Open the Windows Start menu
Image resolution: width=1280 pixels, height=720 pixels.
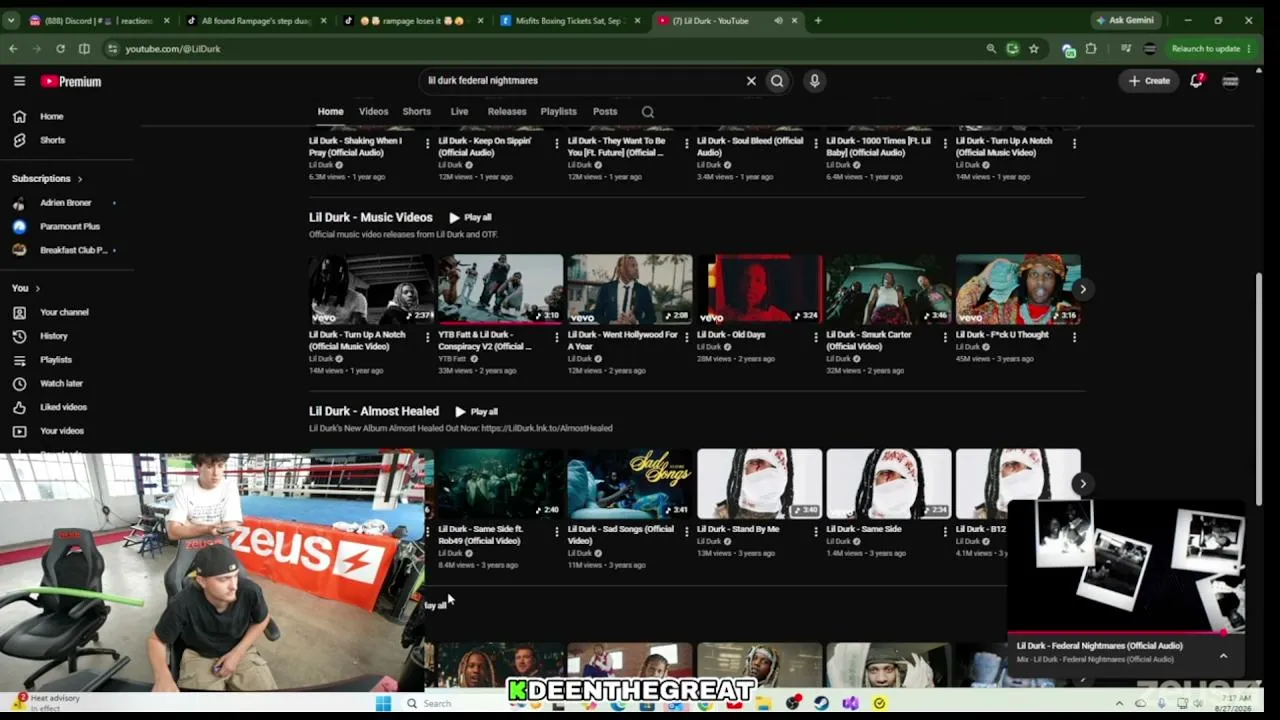383,703
